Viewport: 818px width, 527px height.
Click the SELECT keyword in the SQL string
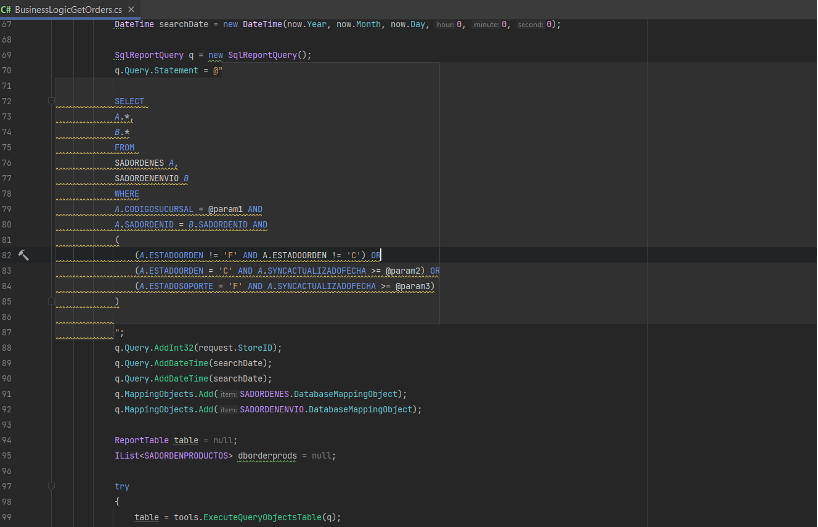129,101
